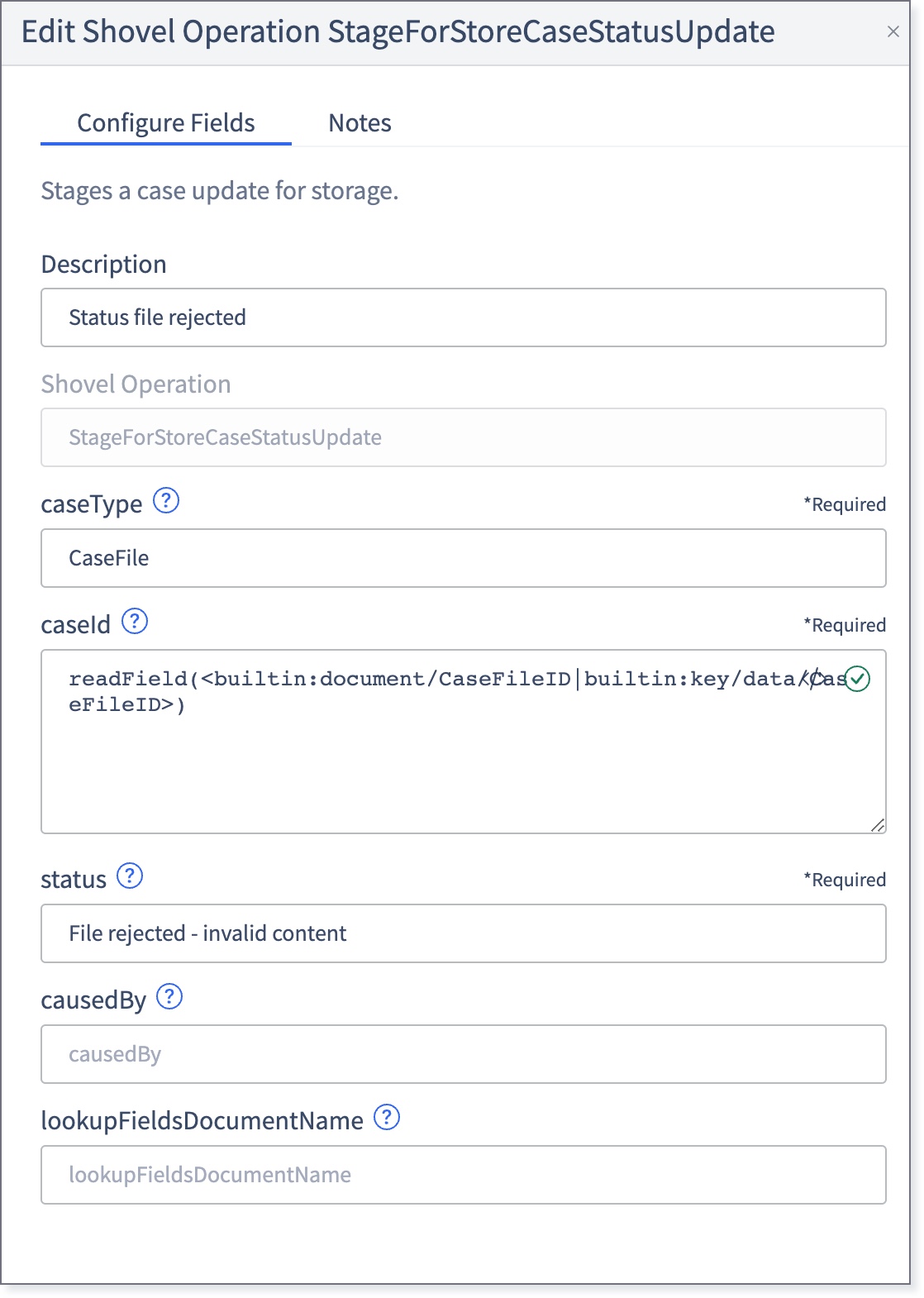The image size is (924, 1298).
Task: Click the green validation checkmark icon
Action: [x=858, y=680]
